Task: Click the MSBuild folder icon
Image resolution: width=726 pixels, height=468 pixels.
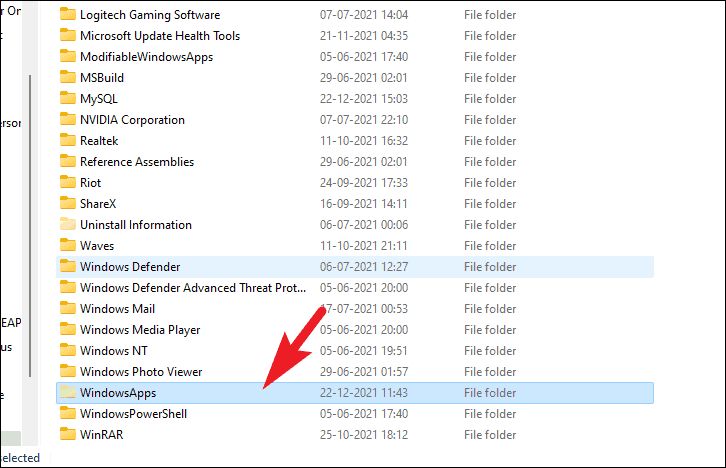Action: tap(68, 77)
